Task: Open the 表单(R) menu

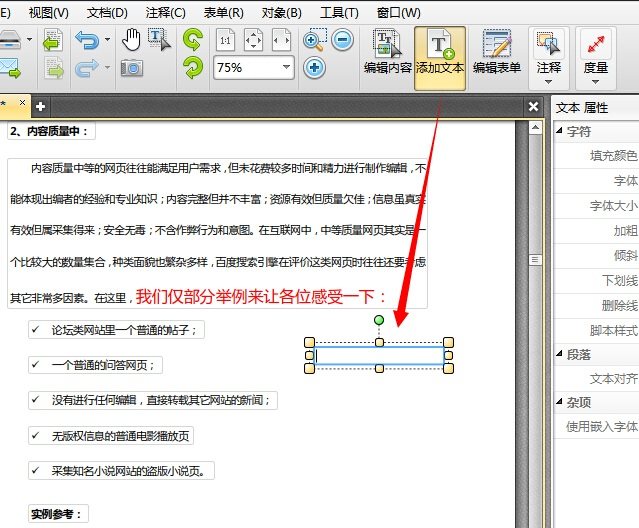Action: [x=224, y=13]
